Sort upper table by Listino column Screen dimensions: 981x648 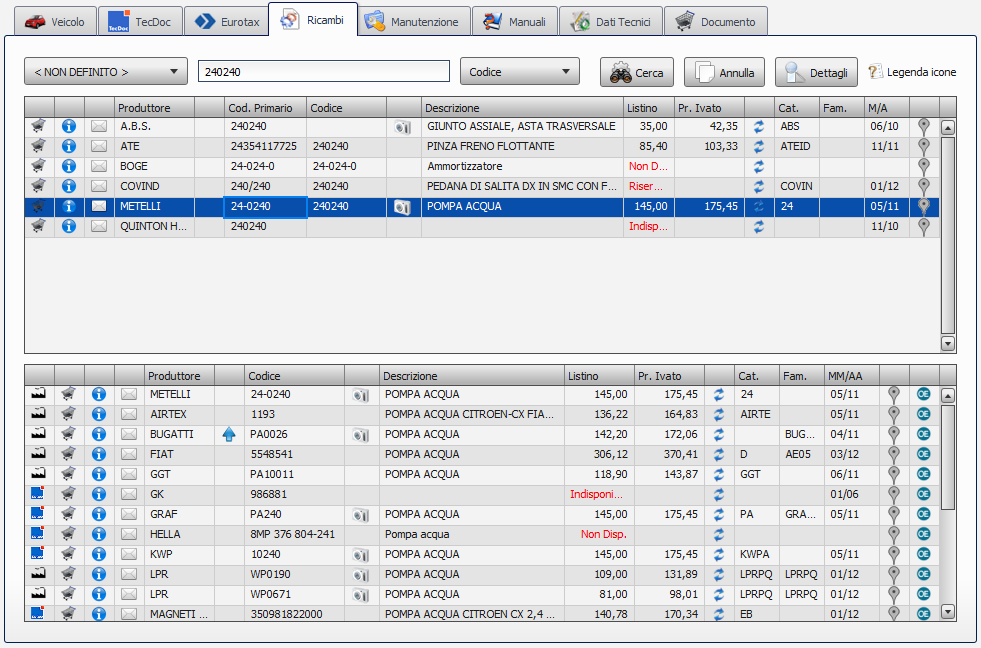[x=649, y=108]
